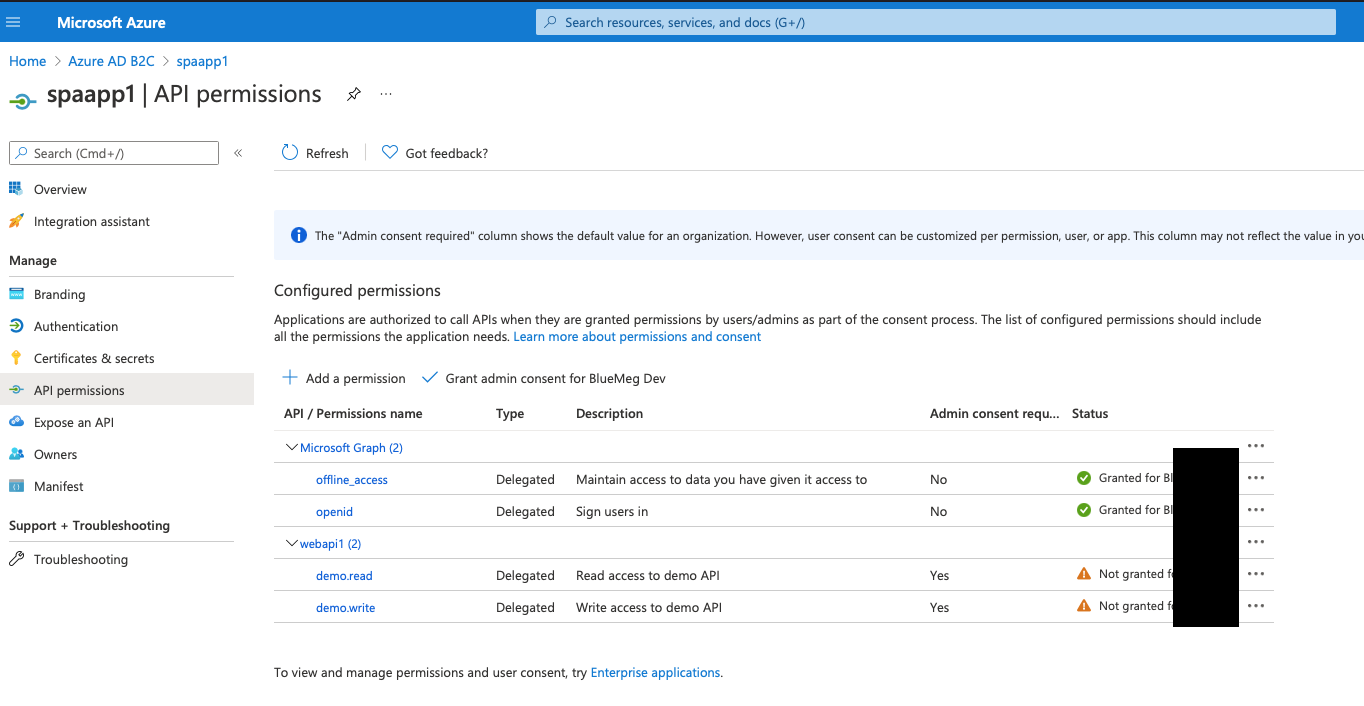The height and width of the screenshot is (706, 1364).
Task: Click Add a permission
Action: point(344,378)
